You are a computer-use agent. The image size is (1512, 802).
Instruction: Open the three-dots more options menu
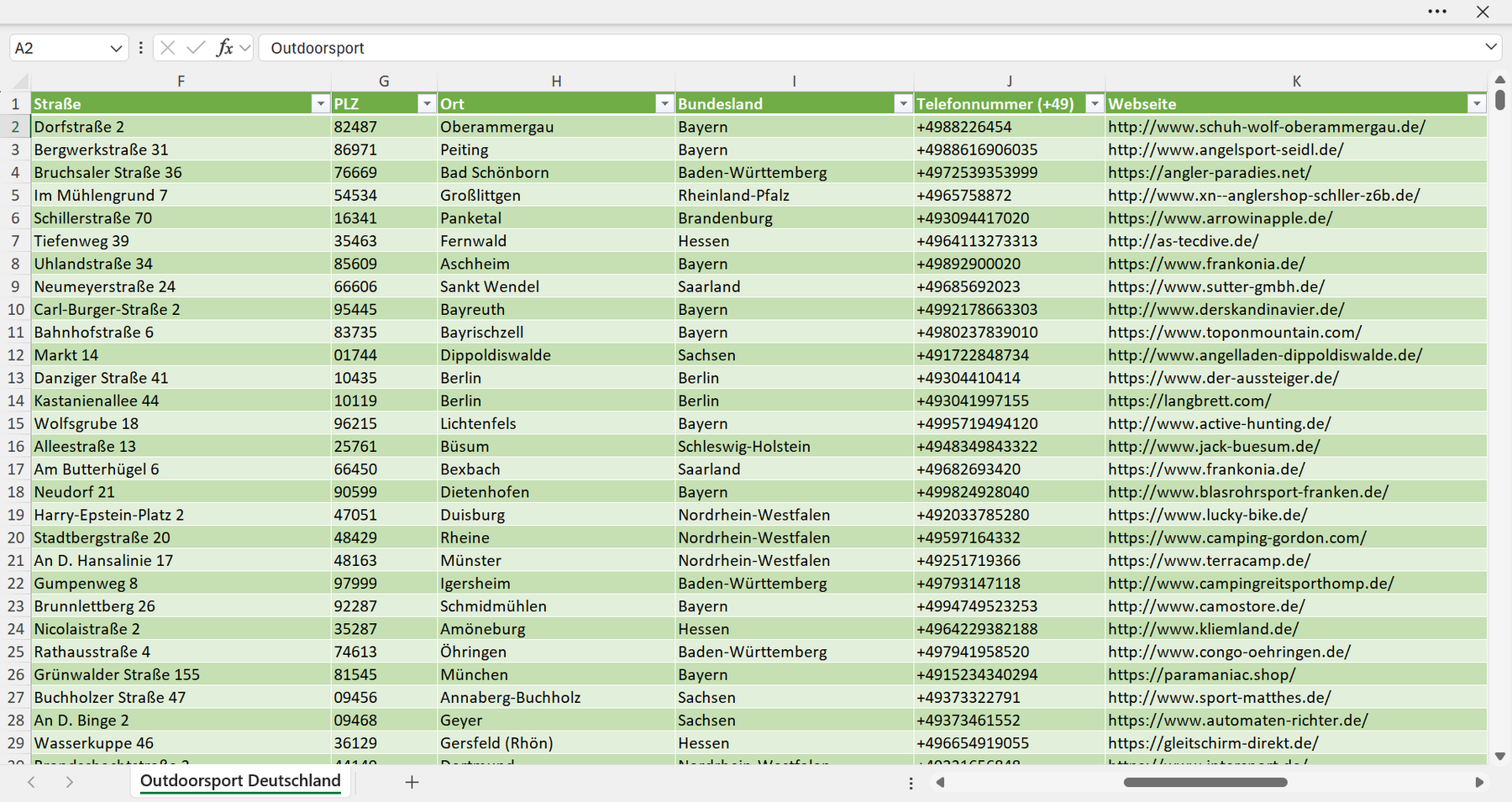[x=1437, y=12]
